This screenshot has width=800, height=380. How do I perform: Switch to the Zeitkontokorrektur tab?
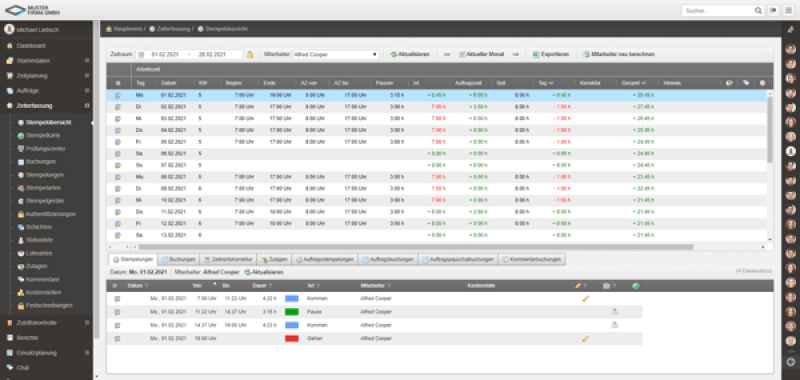(227, 259)
